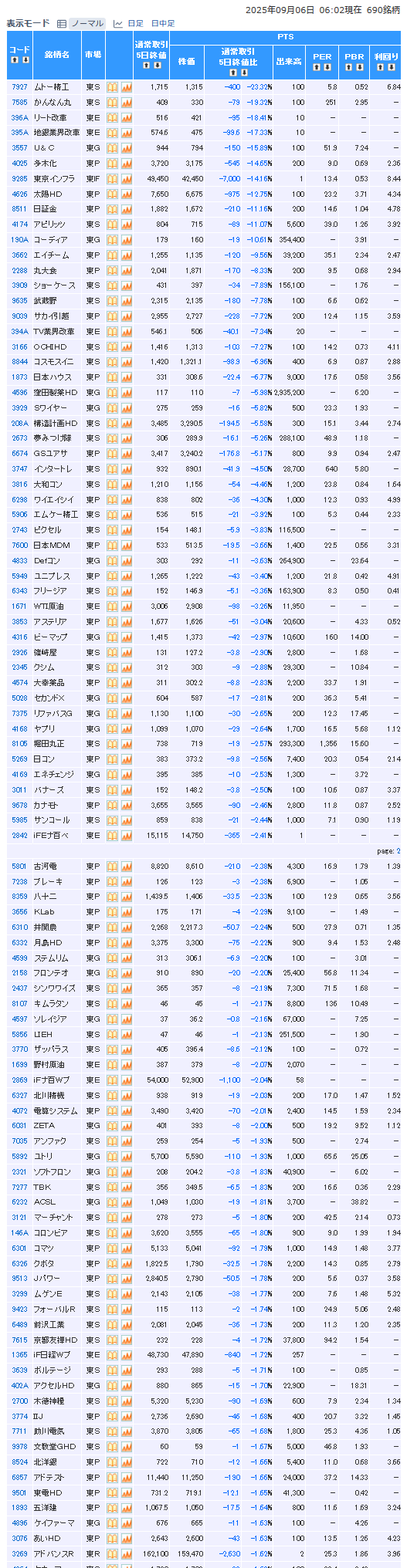Sort PBR column with up arrow
Image resolution: width=407 pixels, height=1568 pixels.
(350, 67)
